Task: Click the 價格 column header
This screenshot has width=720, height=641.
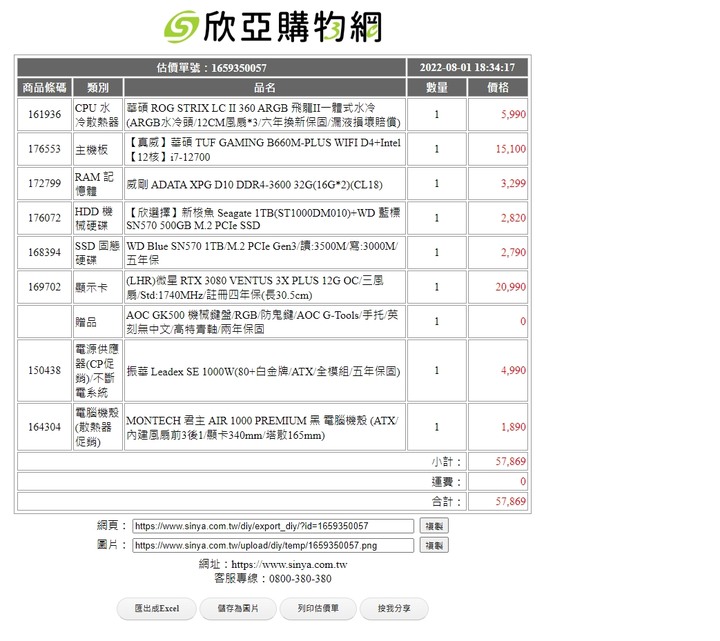Action: pos(498,87)
